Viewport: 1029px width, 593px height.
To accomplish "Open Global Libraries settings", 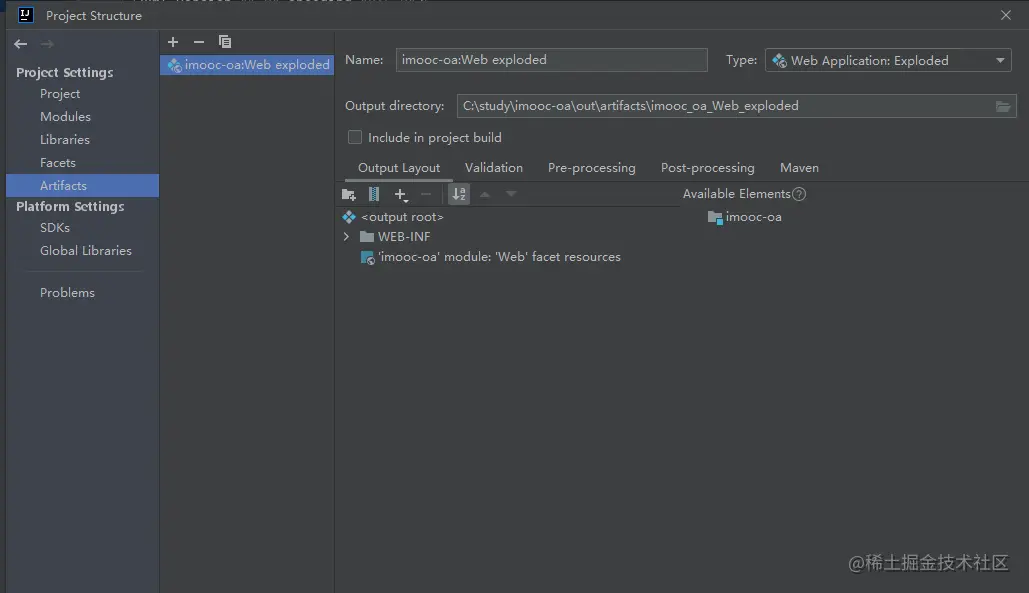I will click(x=85, y=251).
